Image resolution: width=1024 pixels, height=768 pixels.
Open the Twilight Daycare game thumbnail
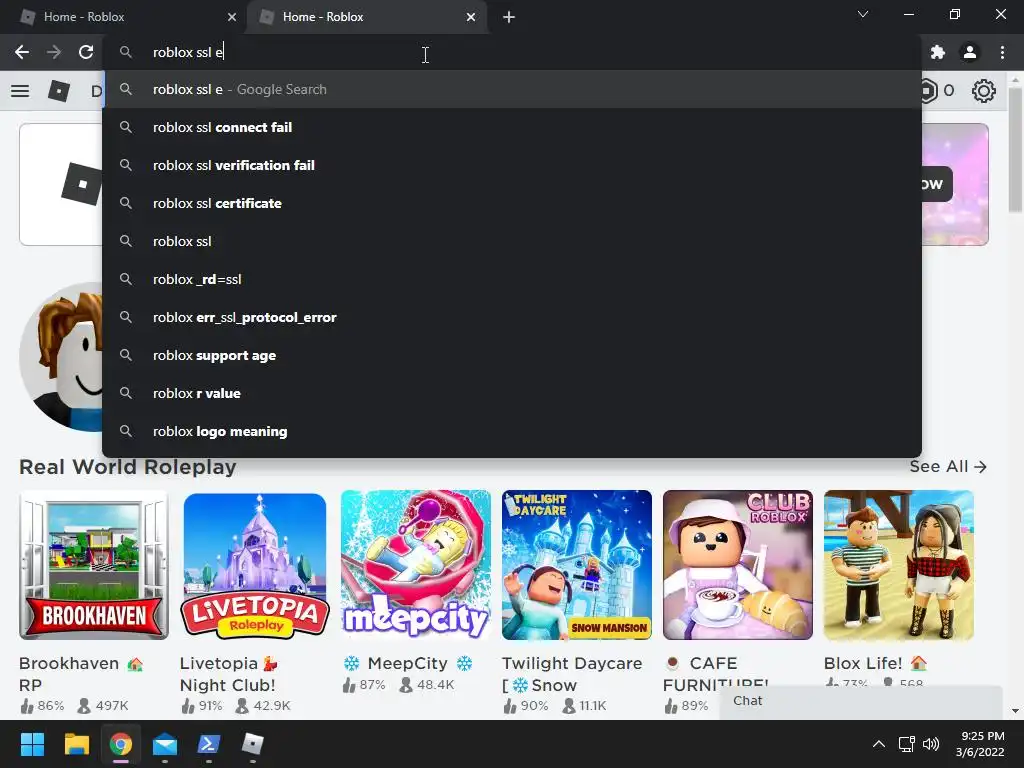pos(577,565)
